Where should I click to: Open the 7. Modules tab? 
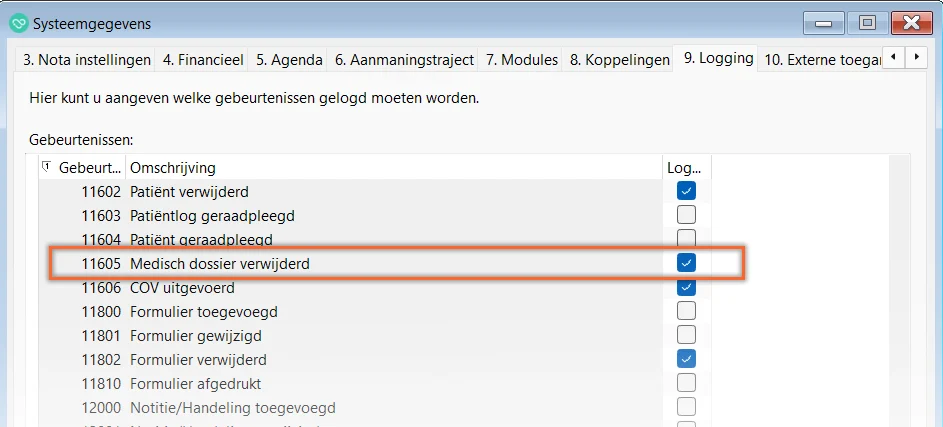coord(521,60)
